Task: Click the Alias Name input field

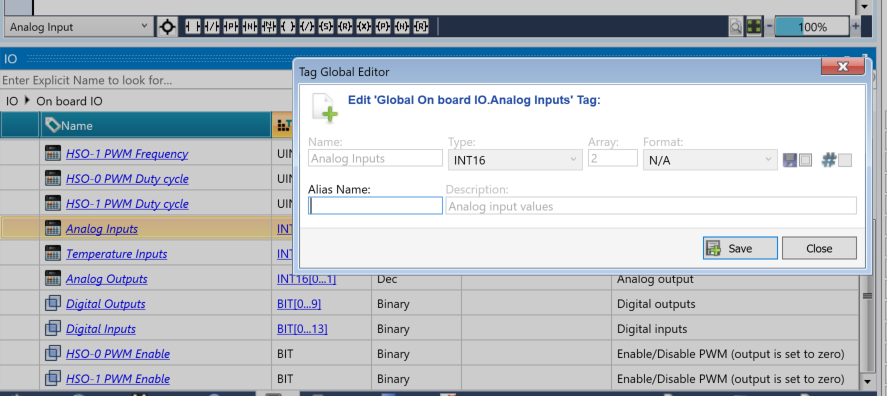Action: click(x=376, y=206)
